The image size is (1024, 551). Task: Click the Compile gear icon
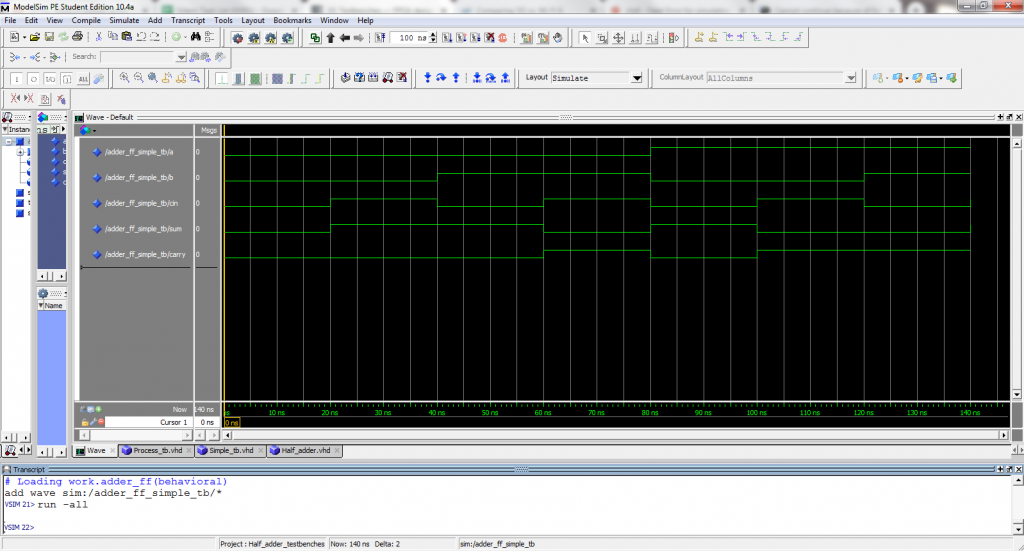click(x=238, y=39)
